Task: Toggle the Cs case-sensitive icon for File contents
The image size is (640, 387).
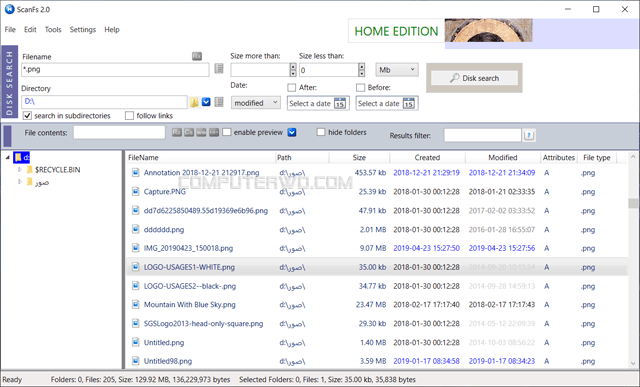Action: 189,132
